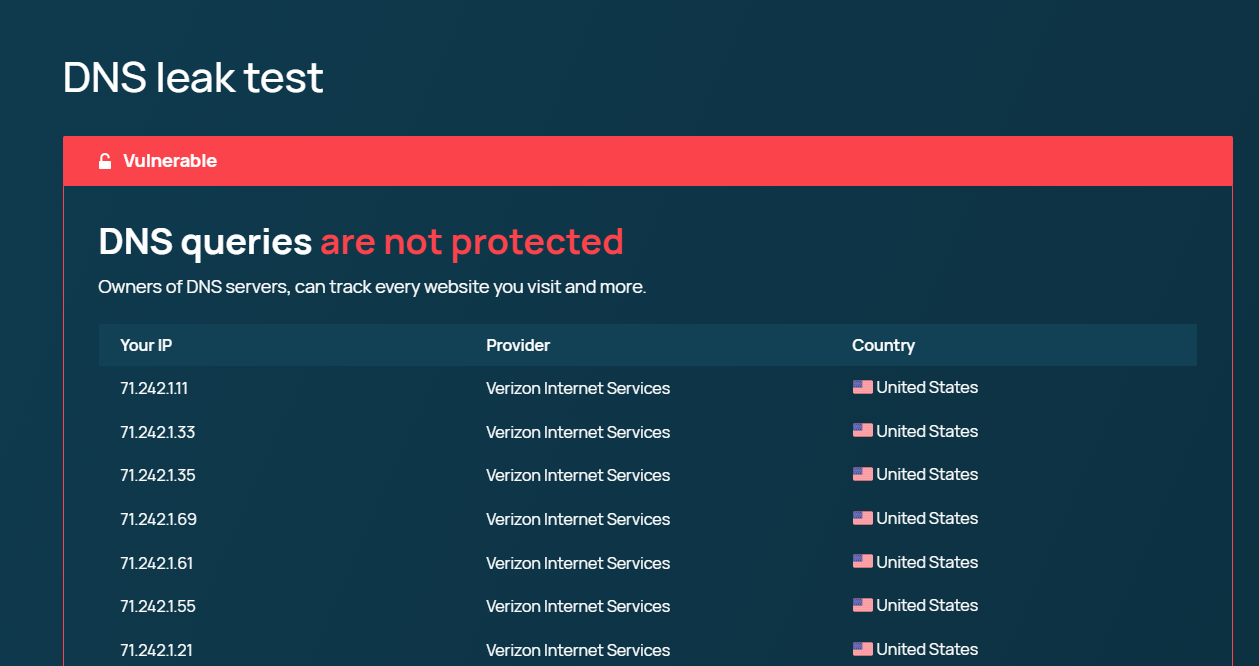Click the 'Vulnerable' status label
1259x666 pixels.
(x=170, y=161)
